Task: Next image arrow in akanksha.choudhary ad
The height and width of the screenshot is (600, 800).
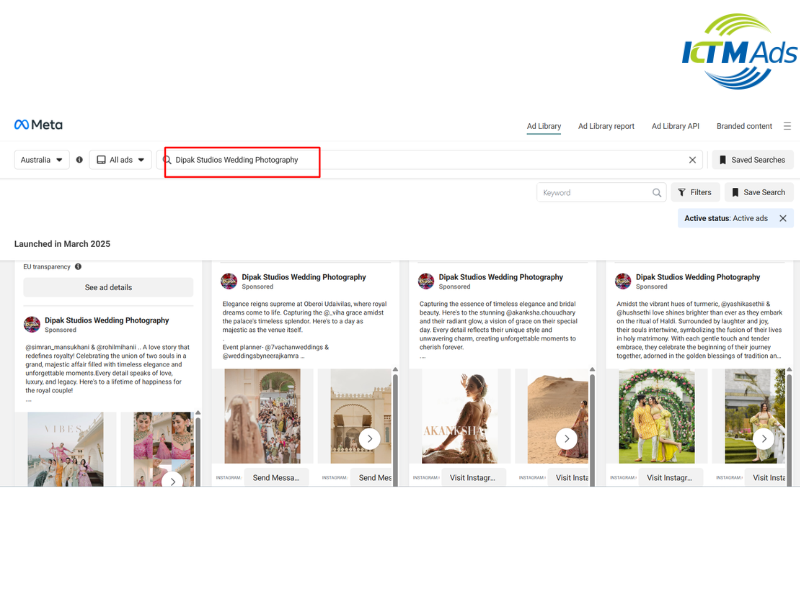Action: pos(566,439)
